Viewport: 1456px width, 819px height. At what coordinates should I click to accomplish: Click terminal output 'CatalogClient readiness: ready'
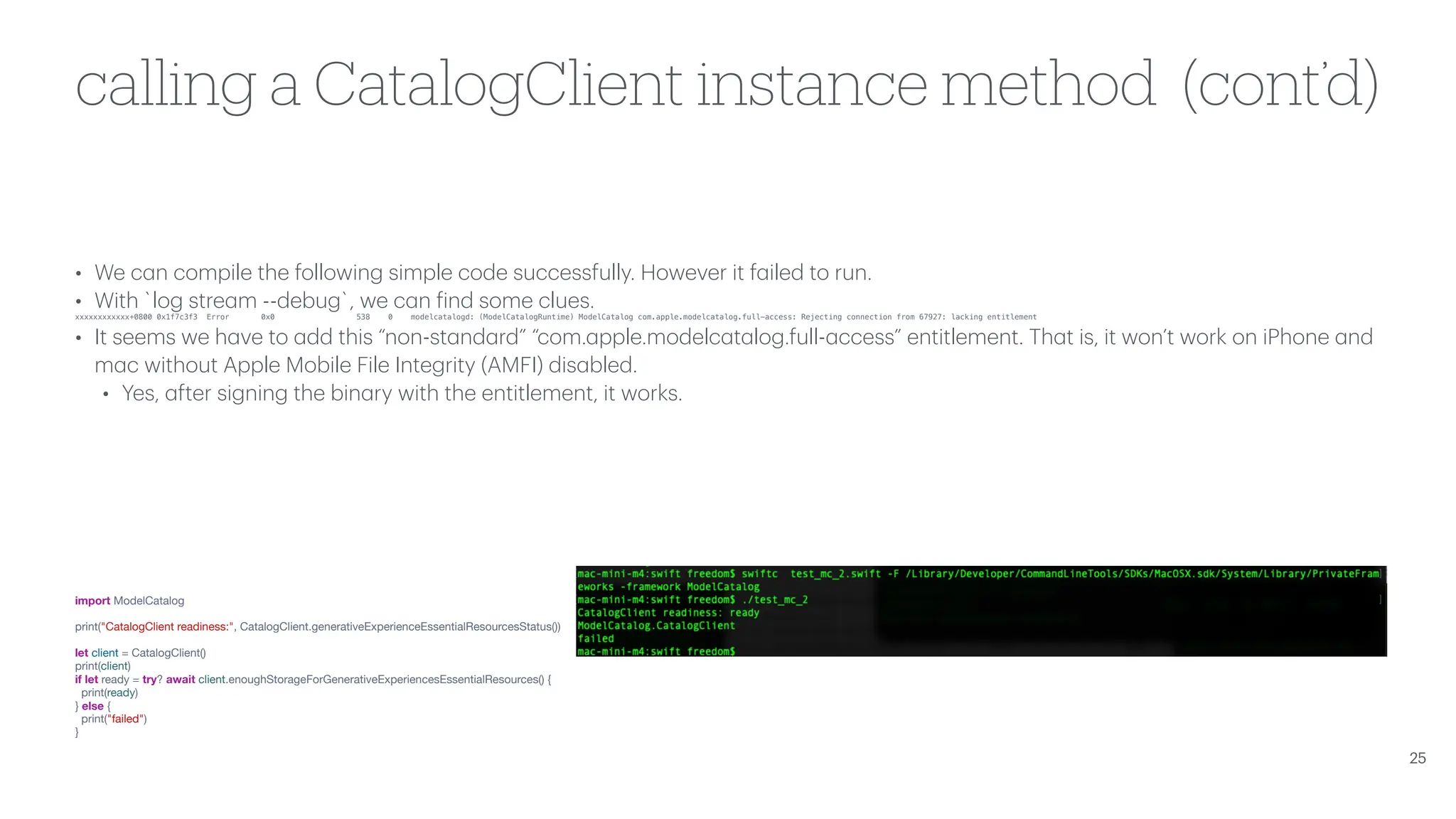click(x=668, y=612)
